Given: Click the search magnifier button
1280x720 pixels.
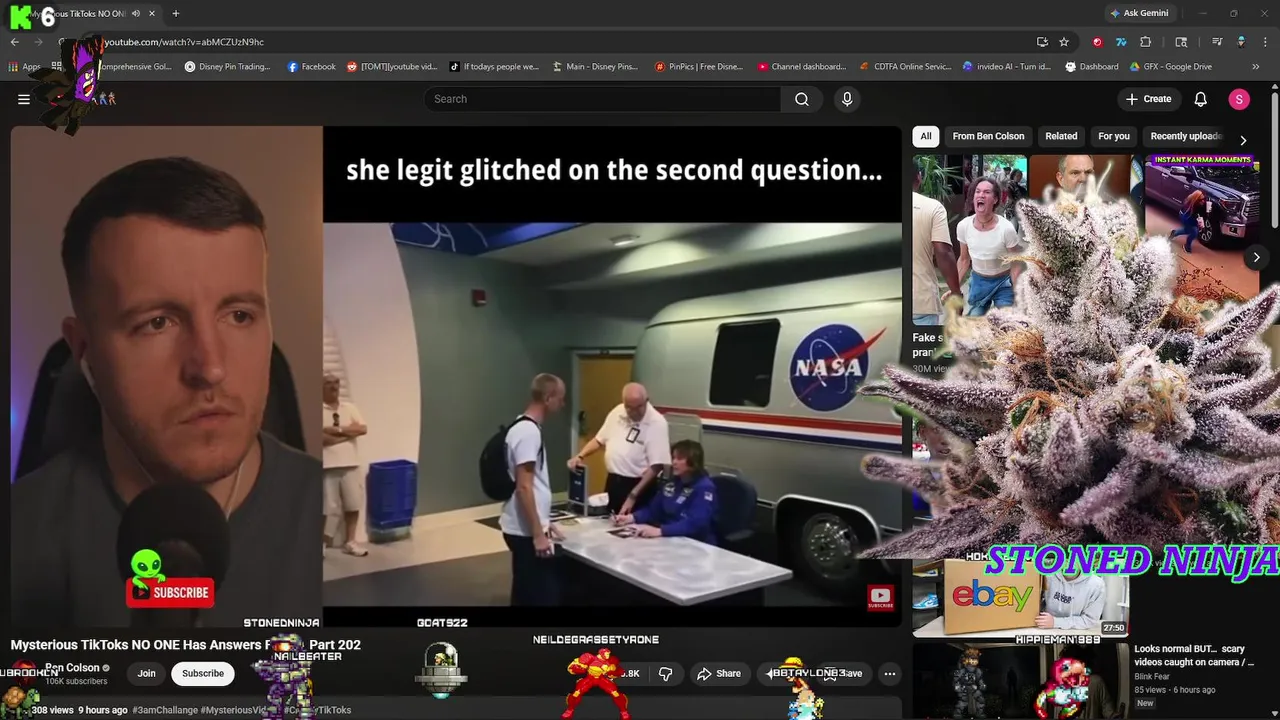Looking at the screenshot, I should (x=802, y=99).
